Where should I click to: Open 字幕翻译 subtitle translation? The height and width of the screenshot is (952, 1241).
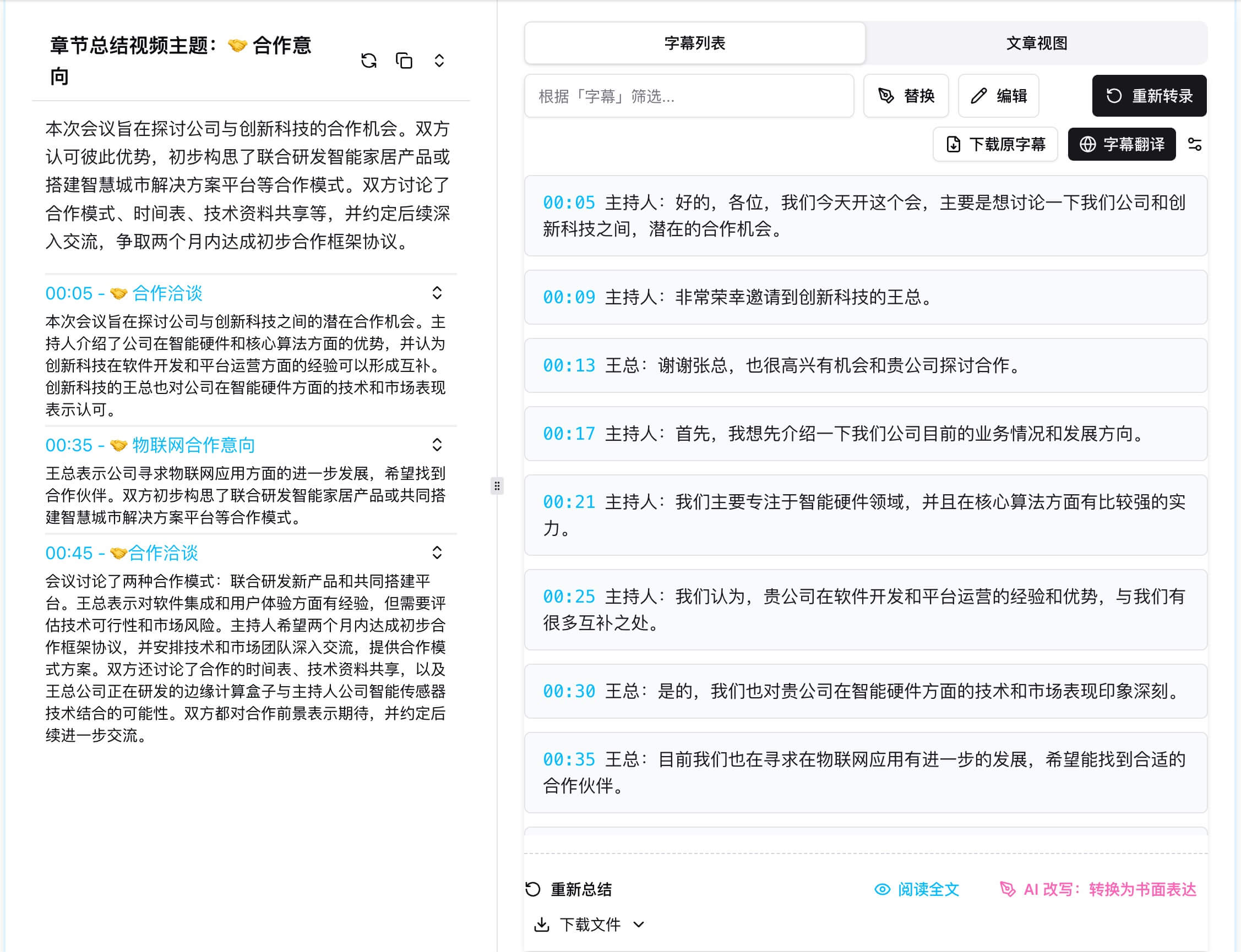(1122, 145)
